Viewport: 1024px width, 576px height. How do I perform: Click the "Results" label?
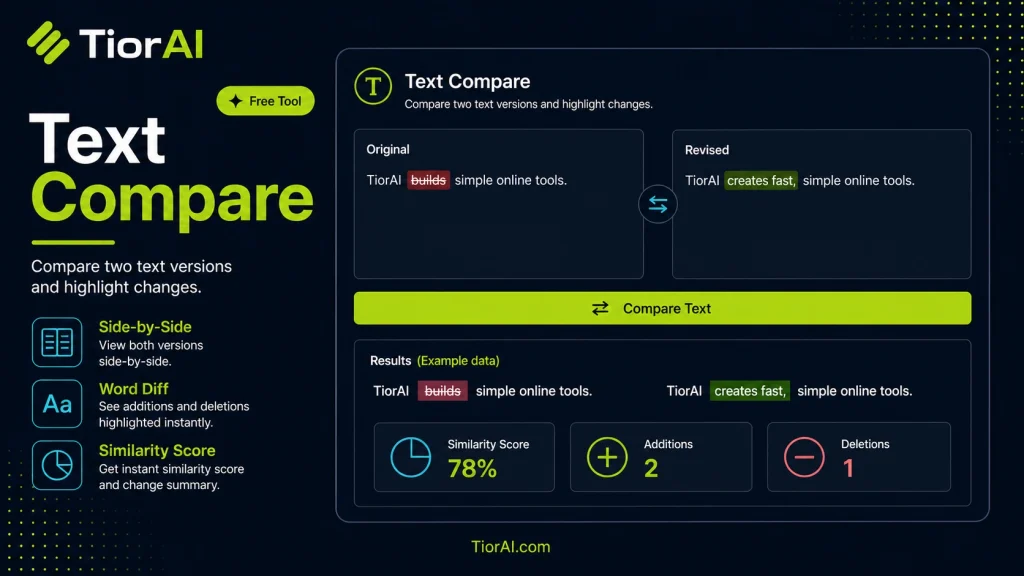(x=391, y=360)
